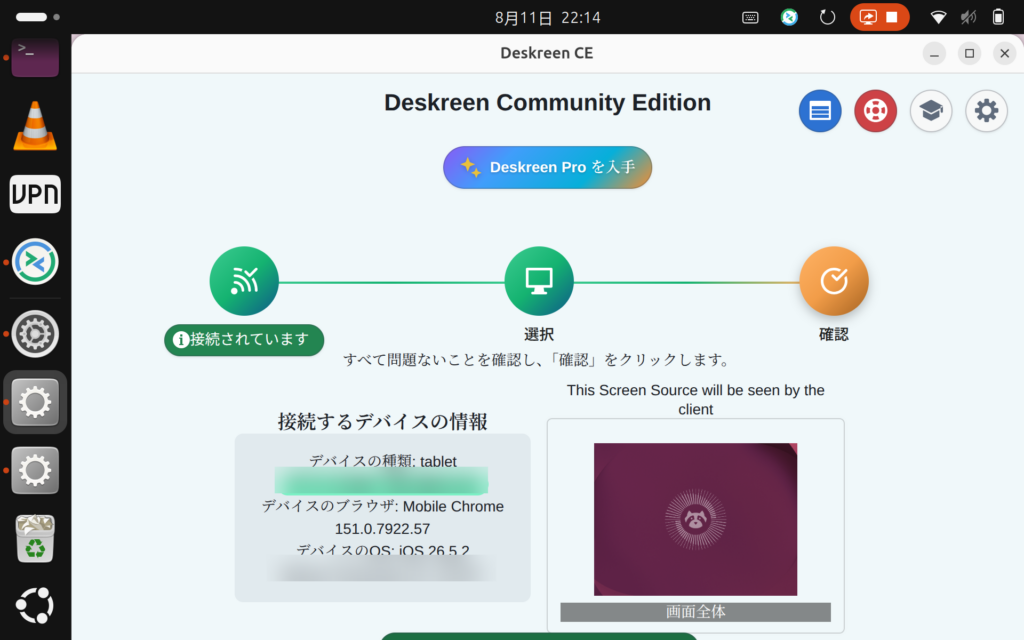This screenshot has height=640, width=1024.
Task: Open Deskreen settings gear icon
Action: 986,111
